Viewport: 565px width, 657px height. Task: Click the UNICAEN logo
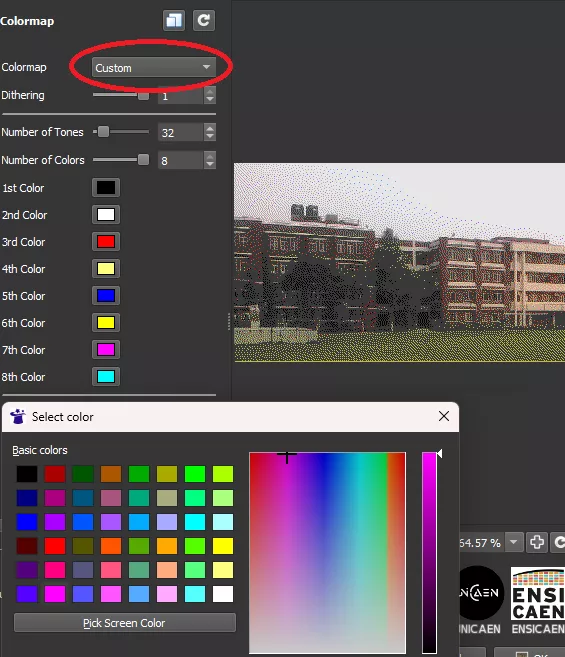pos(480,592)
